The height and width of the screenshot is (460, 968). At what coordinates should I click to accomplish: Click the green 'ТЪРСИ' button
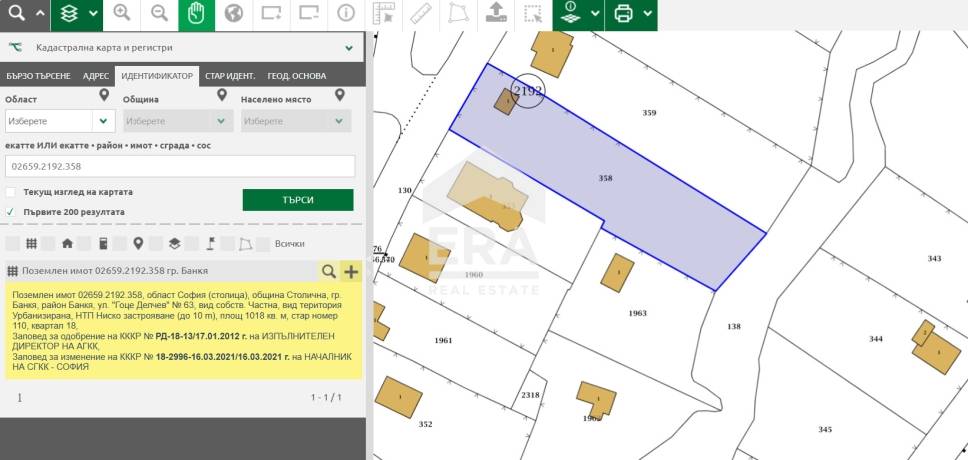click(x=298, y=200)
